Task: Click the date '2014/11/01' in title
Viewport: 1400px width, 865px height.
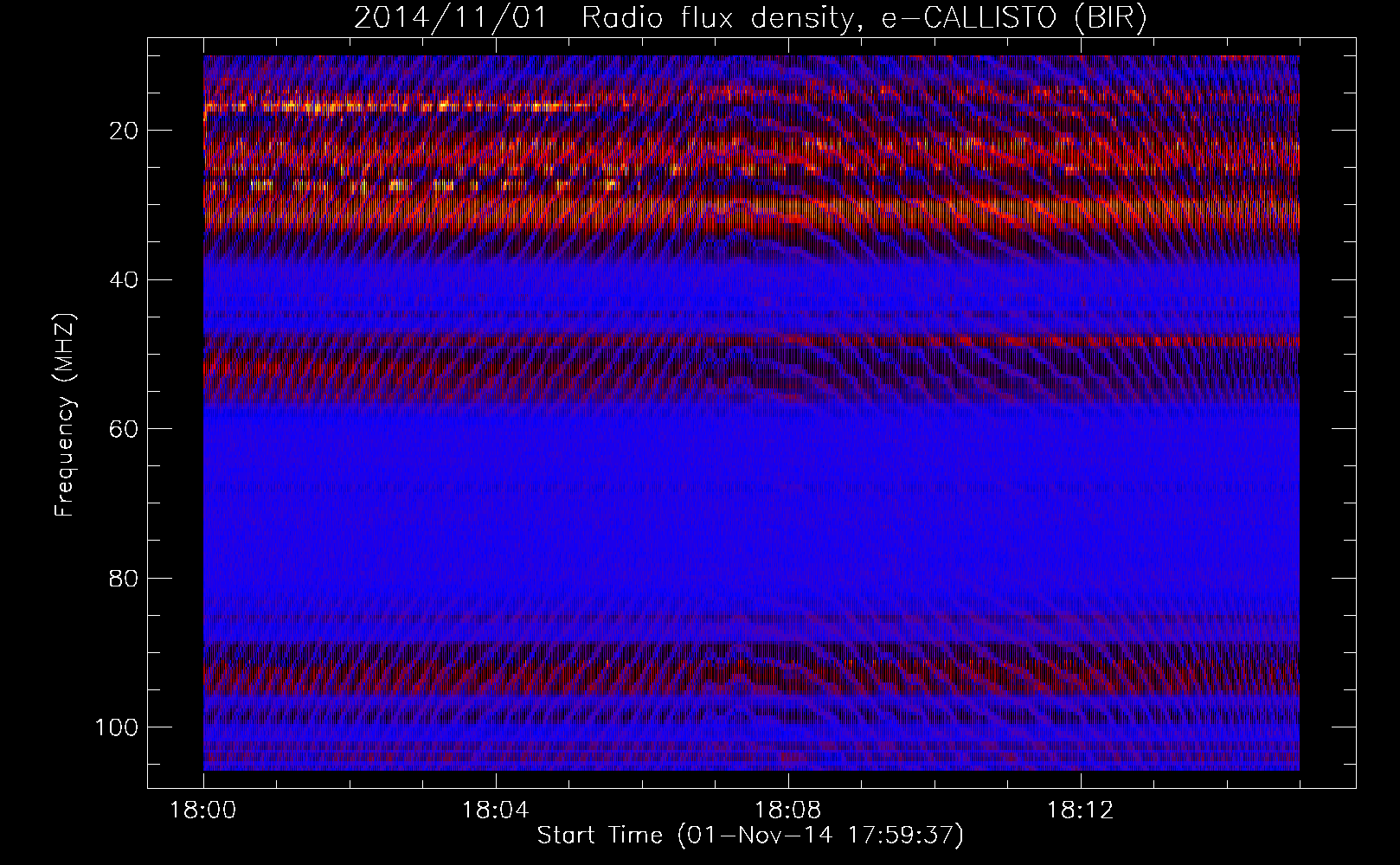Action: point(451,18)
